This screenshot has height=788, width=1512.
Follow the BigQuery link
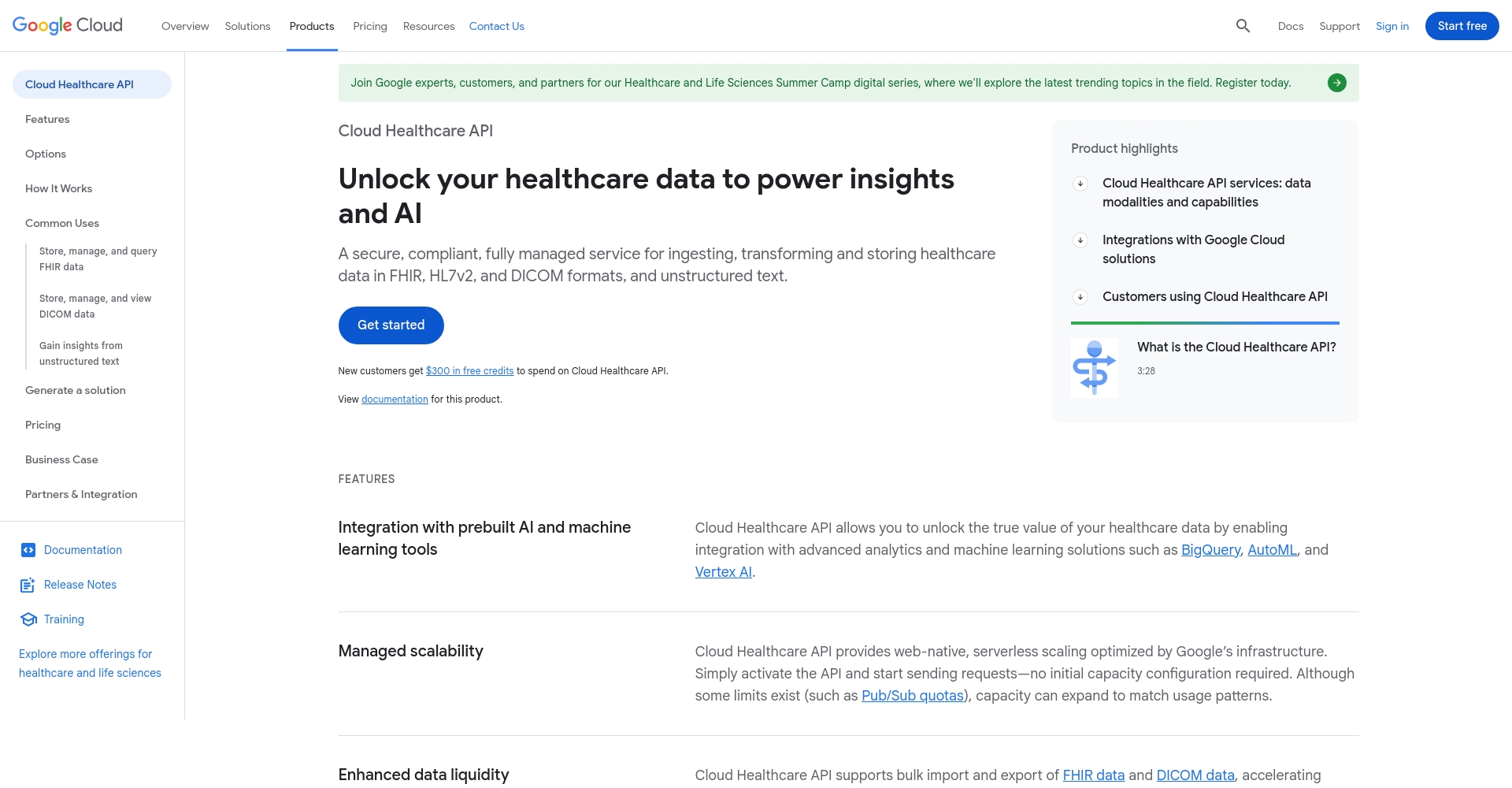click(1210, 550)
